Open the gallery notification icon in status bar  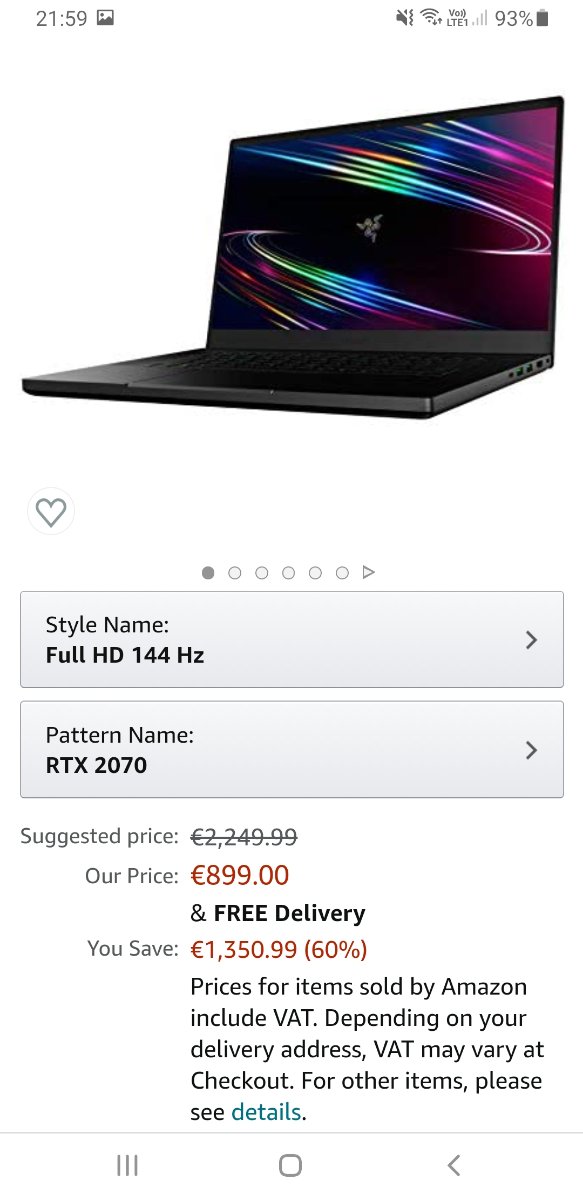(106, 18)
